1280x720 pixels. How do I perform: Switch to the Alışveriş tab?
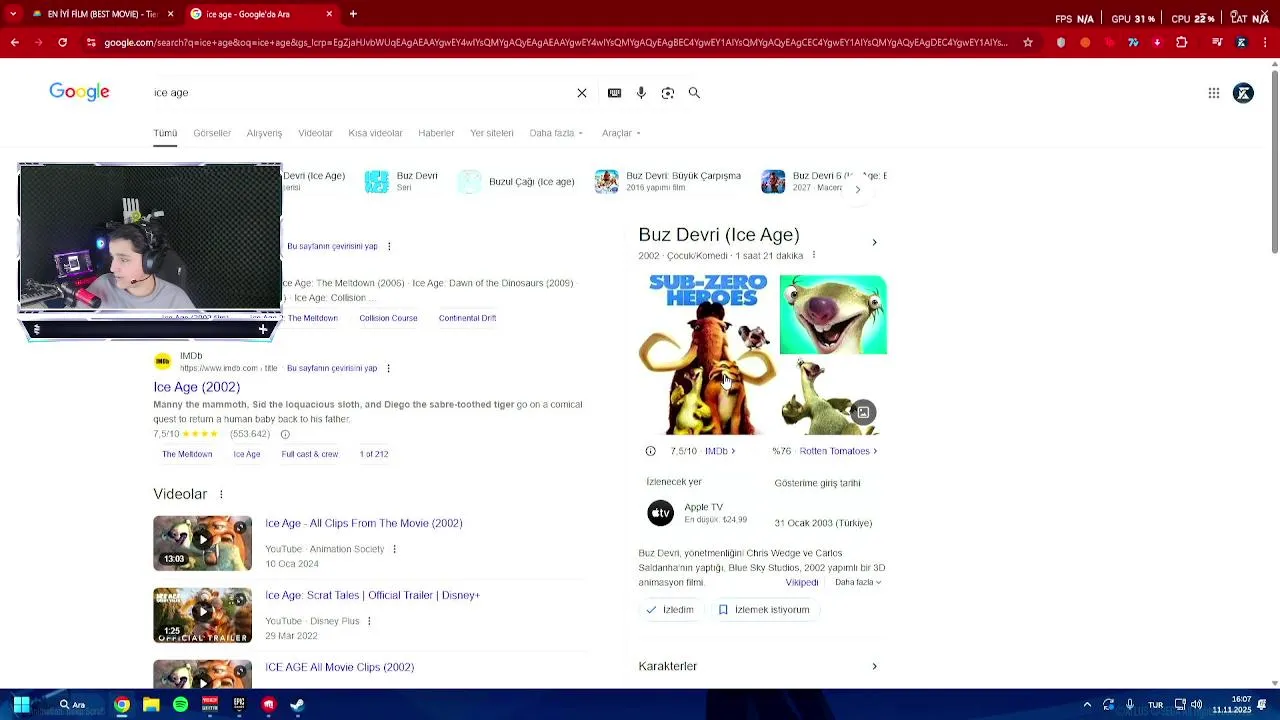tap(265, 133)
